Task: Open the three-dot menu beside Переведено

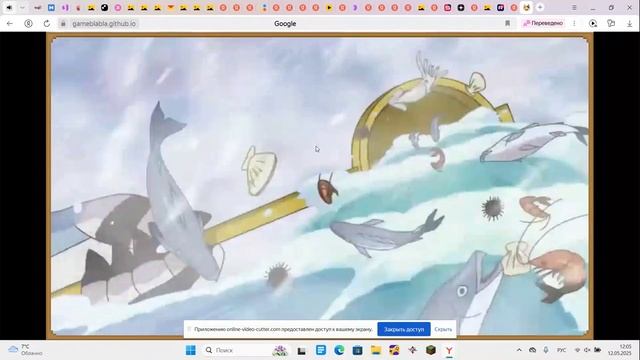Action: 574,23
